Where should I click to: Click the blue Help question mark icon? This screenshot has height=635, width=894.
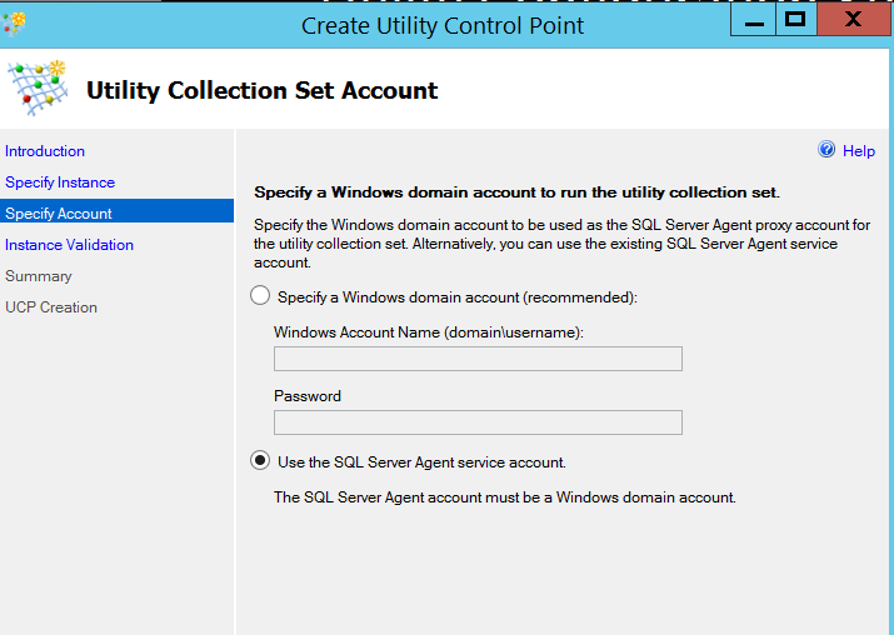click(826, 150)
